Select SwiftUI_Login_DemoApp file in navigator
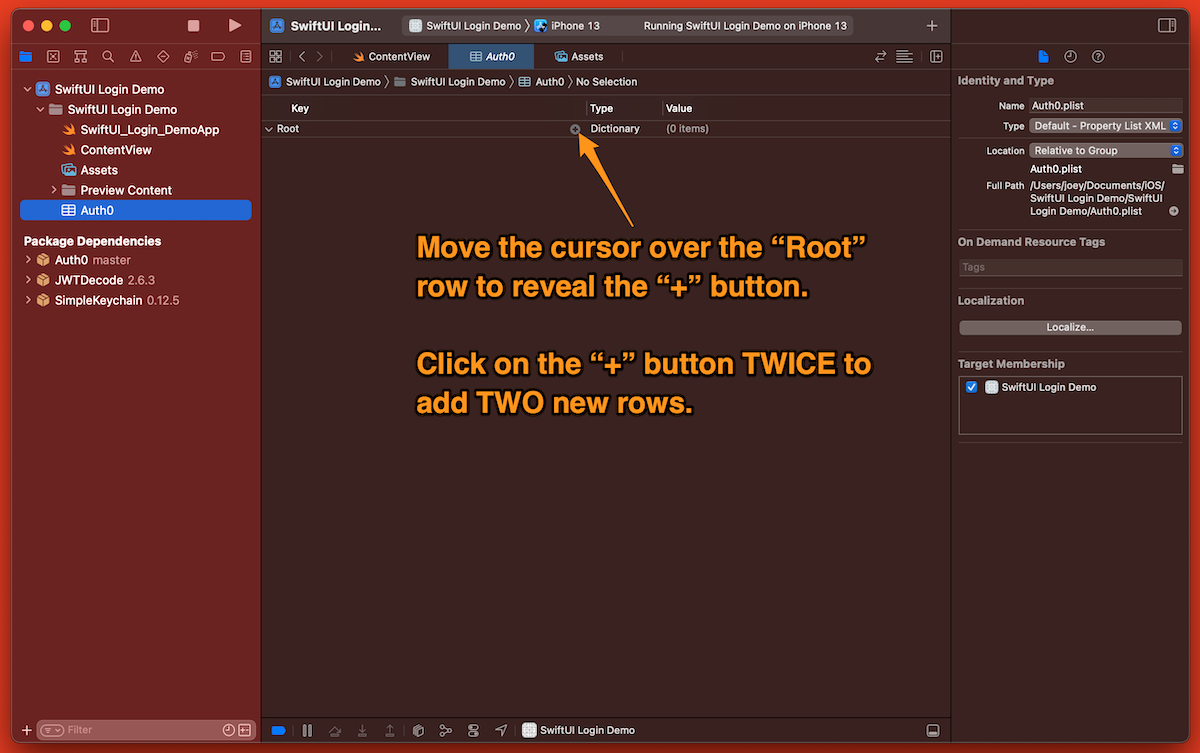This screenshot has width=1200, height=753. pos(149,130)
